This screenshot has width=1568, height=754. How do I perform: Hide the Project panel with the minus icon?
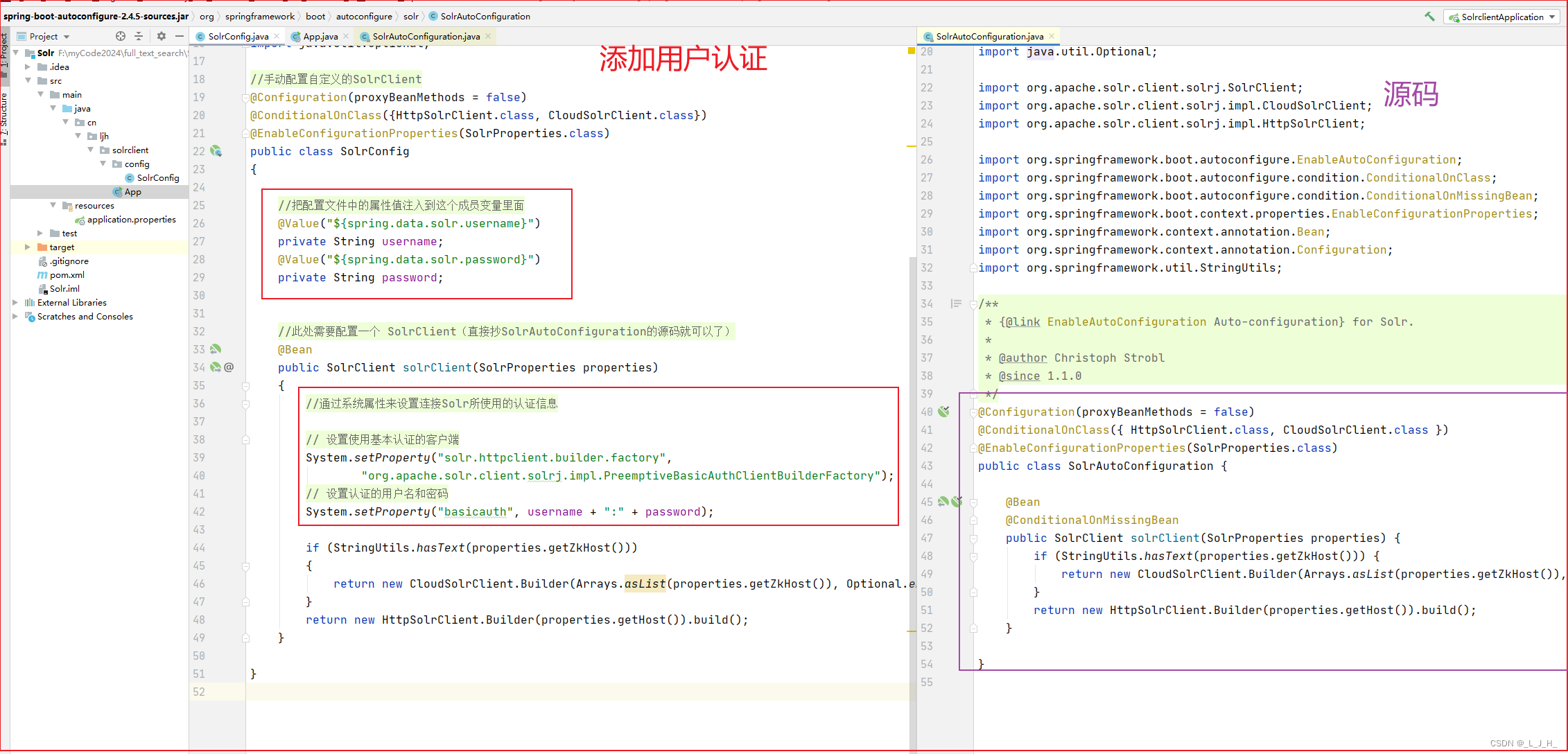pyautogui.click(x=180, y=36)
